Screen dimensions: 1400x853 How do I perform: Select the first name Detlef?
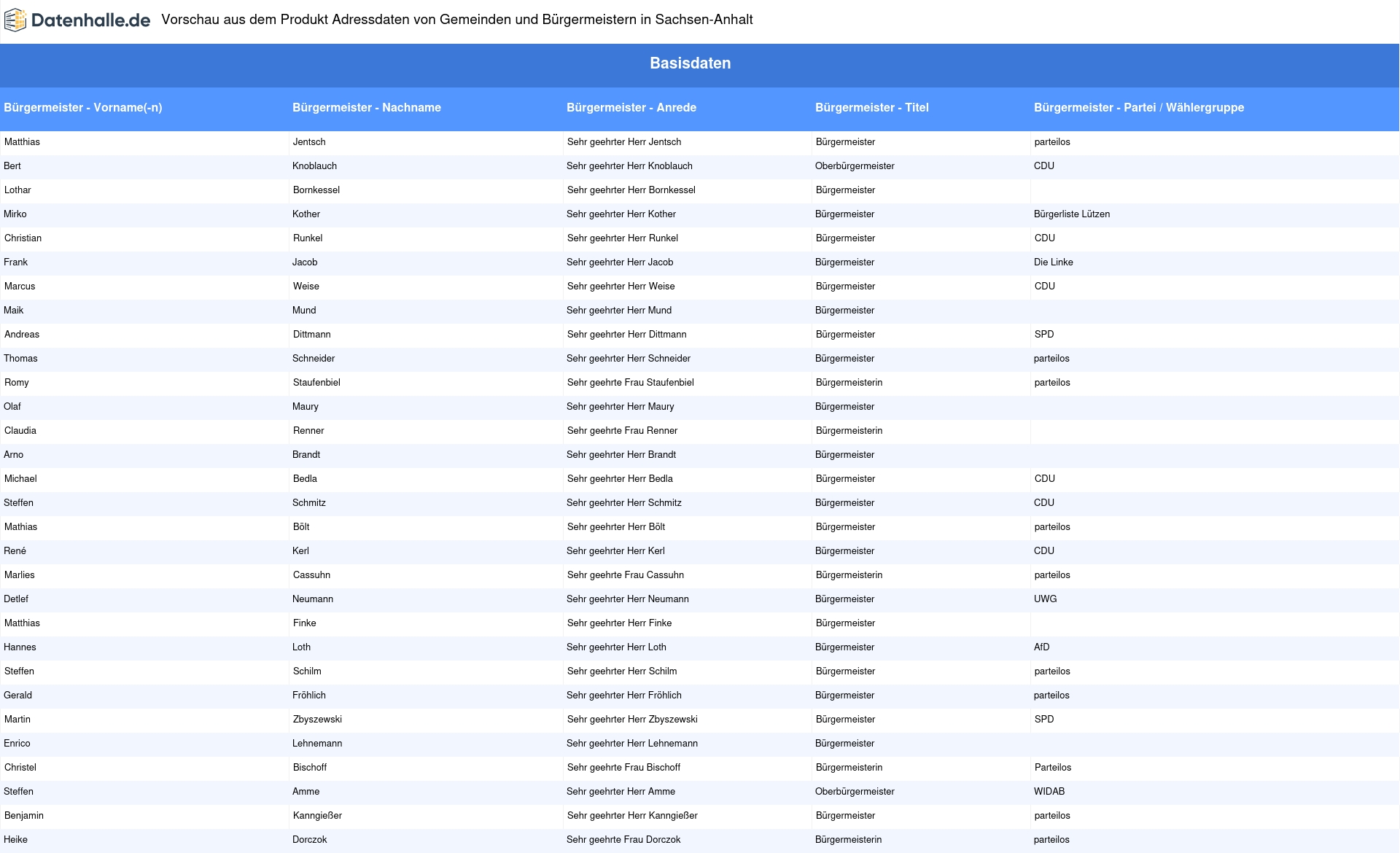(x=16, y=599)
